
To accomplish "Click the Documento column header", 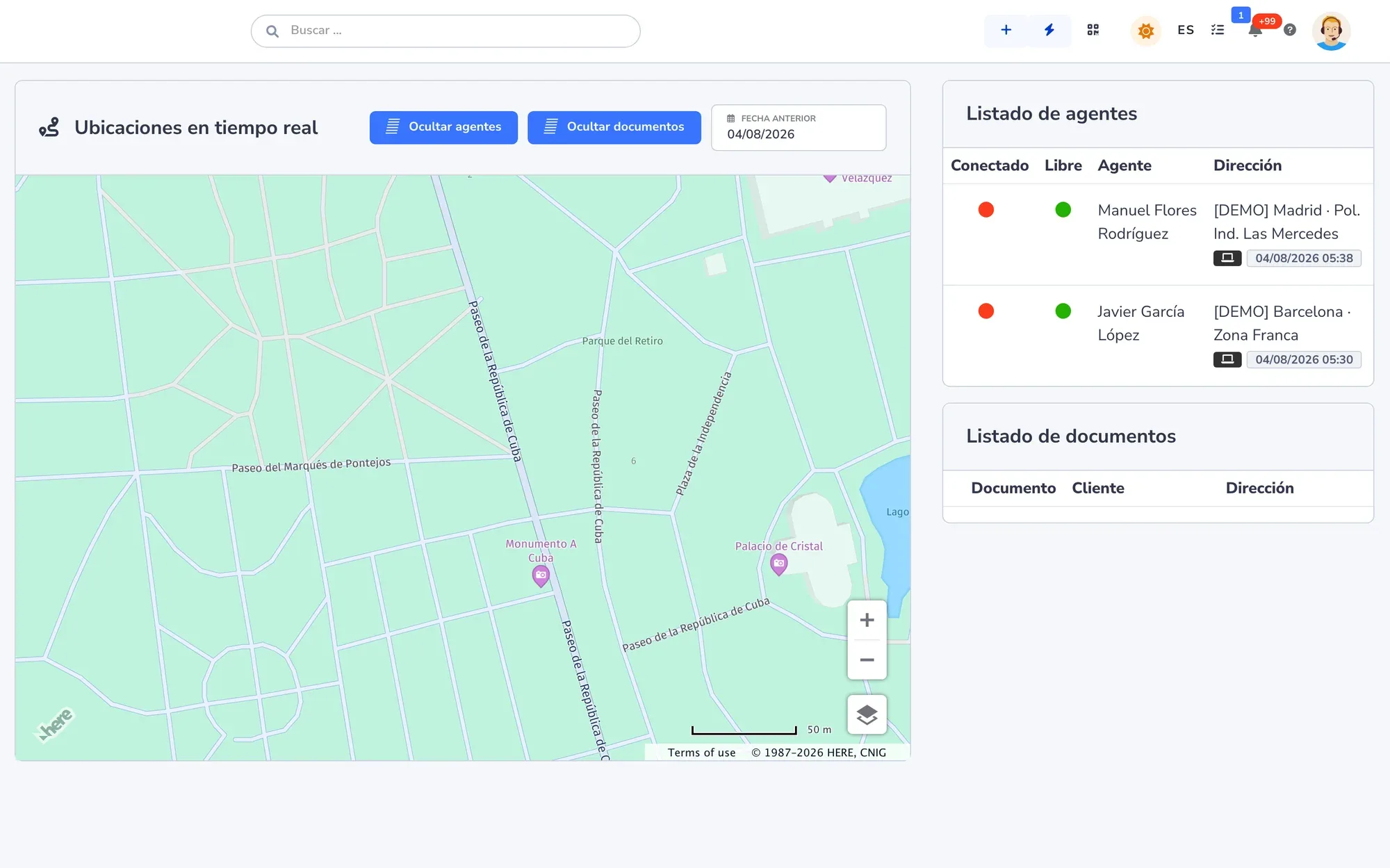I will (1013, 488).
